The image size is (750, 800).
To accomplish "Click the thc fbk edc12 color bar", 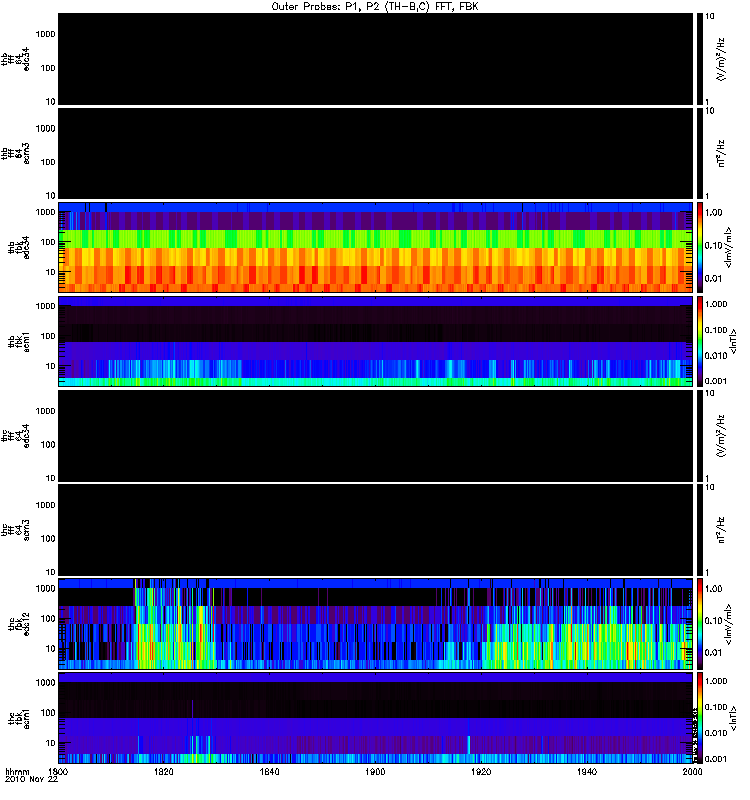I will (x=700, y=623).
